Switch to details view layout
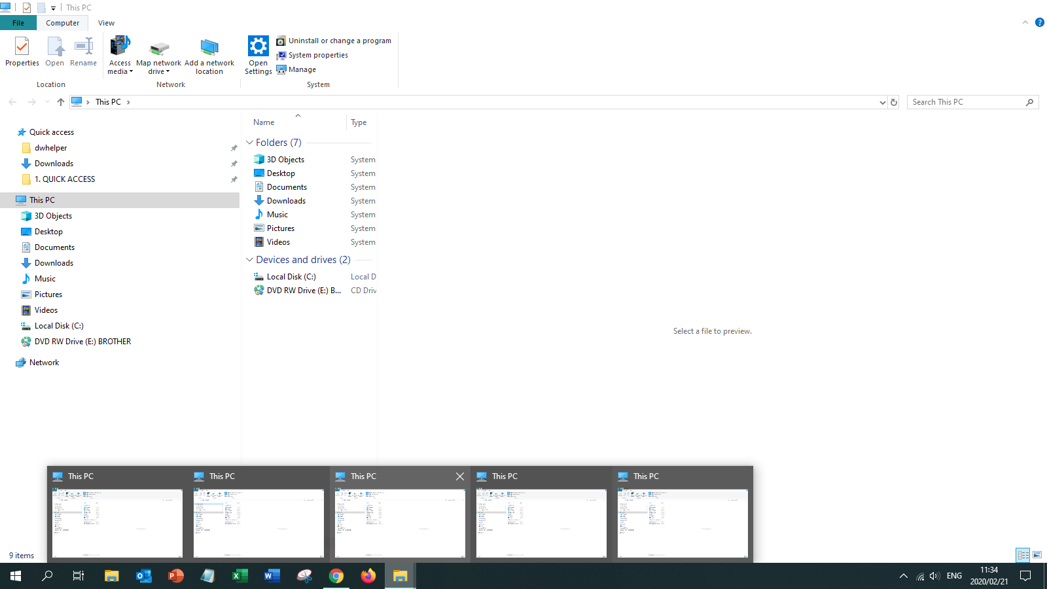 (x=1022, y=555)
